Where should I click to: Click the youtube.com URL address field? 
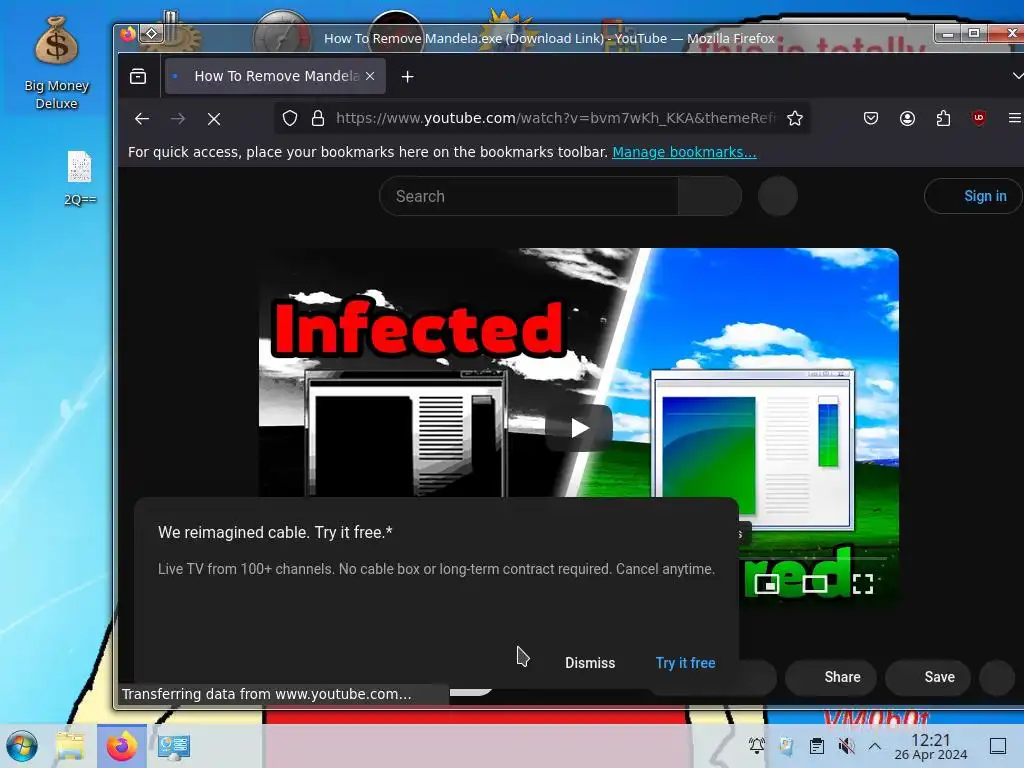coord(555,118)
